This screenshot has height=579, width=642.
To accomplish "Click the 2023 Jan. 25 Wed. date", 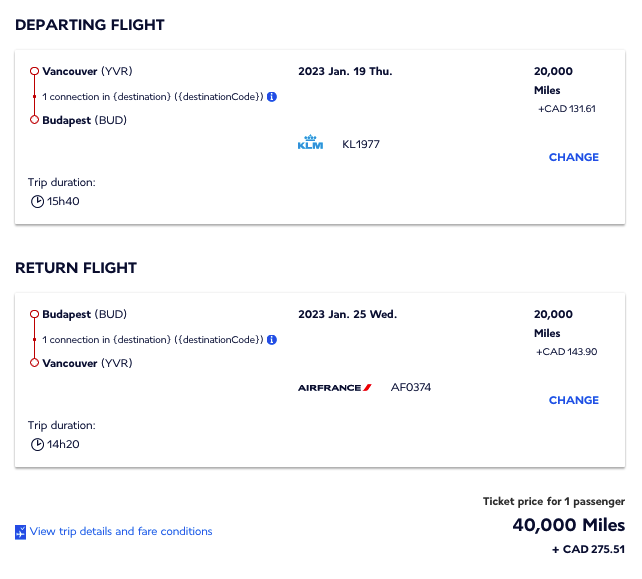I will pos(347,314).
